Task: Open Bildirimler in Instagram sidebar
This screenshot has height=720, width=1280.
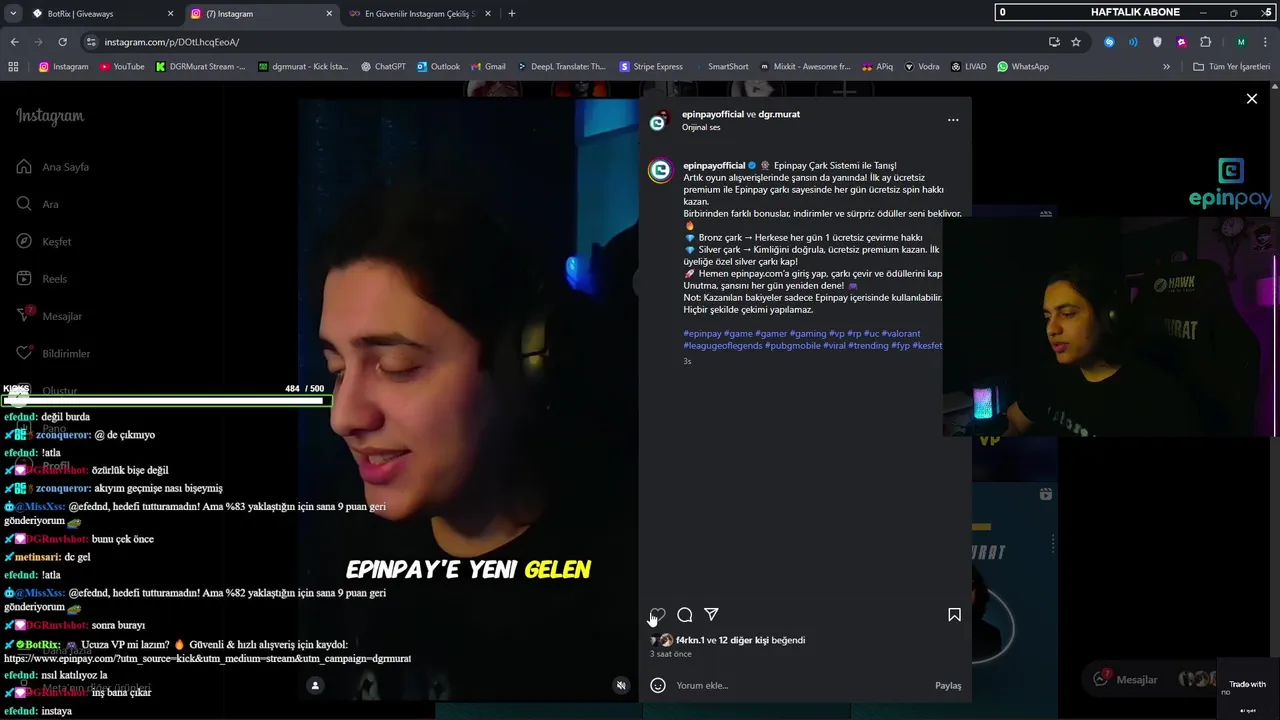Action: pyautogui.click(x=53, y=353)
